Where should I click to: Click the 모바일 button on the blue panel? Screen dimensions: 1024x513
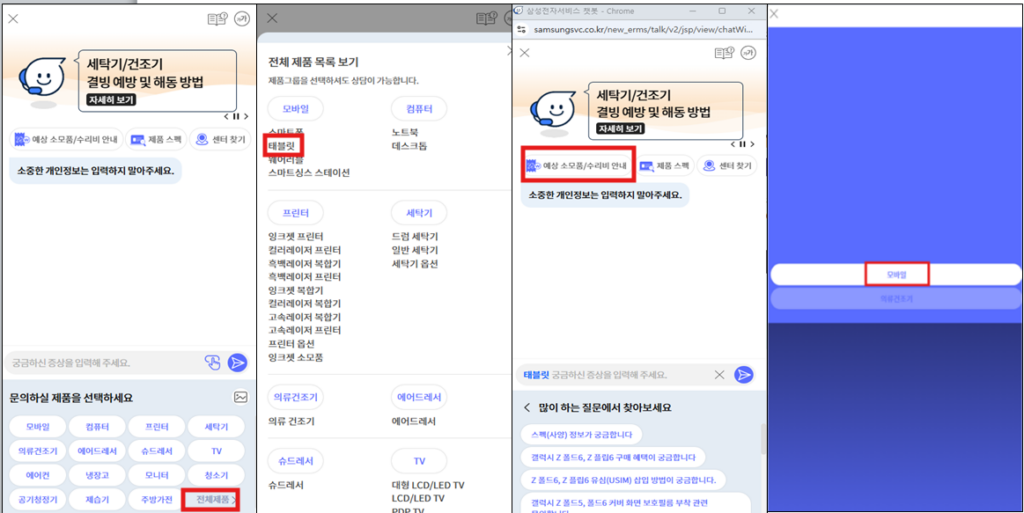897,275
